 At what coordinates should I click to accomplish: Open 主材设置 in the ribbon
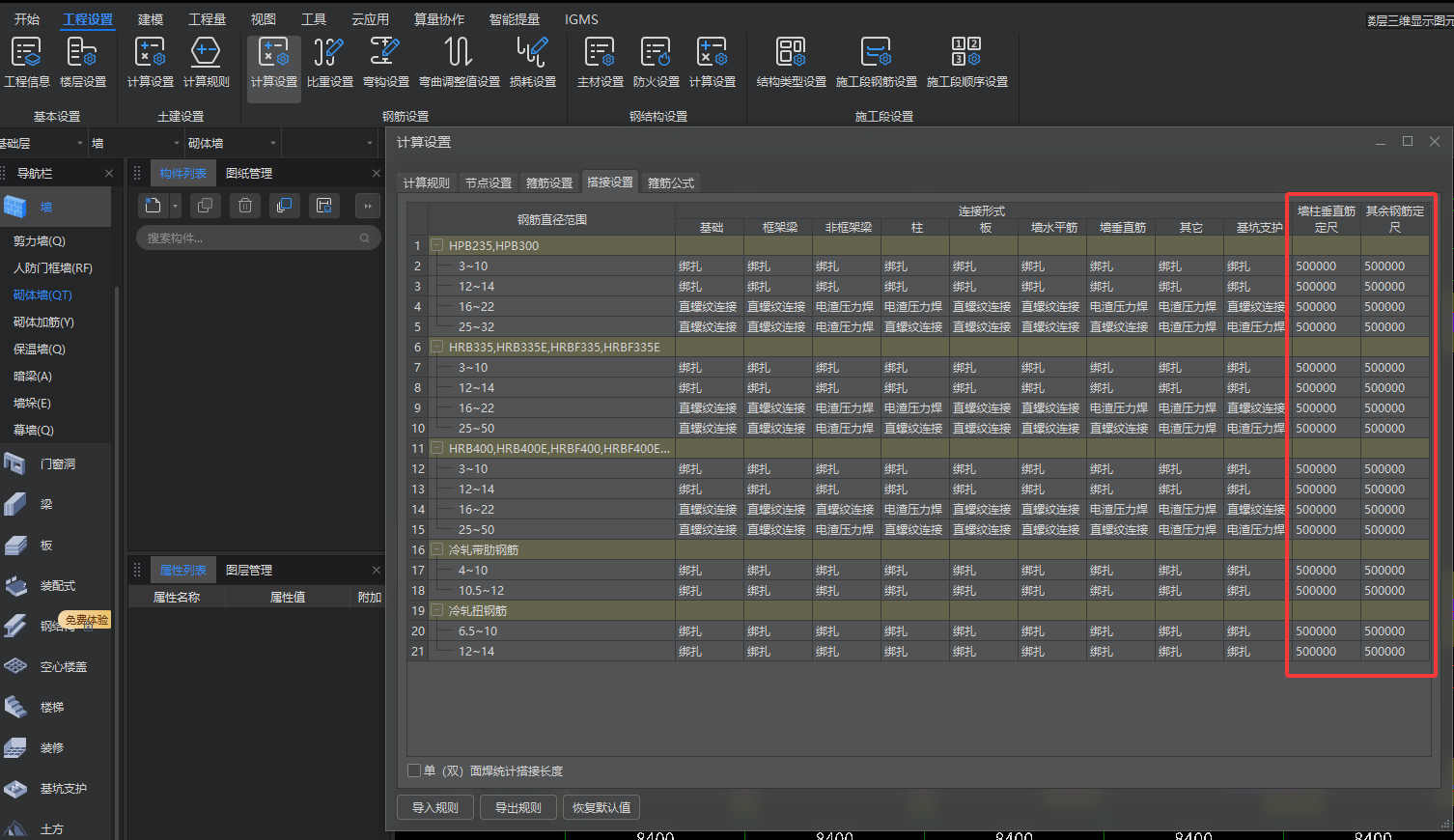click(x=601, y=63)
